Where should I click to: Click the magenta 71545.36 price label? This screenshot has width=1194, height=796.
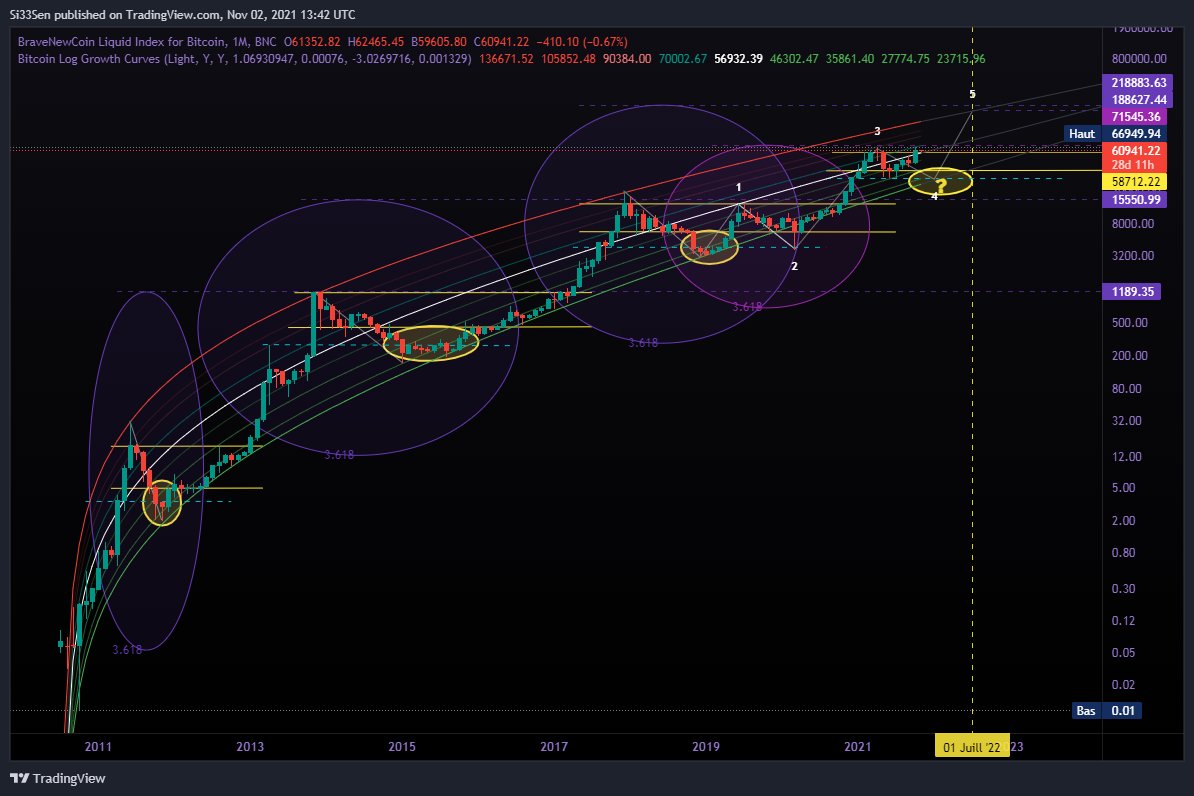[x=1135, y=117]
